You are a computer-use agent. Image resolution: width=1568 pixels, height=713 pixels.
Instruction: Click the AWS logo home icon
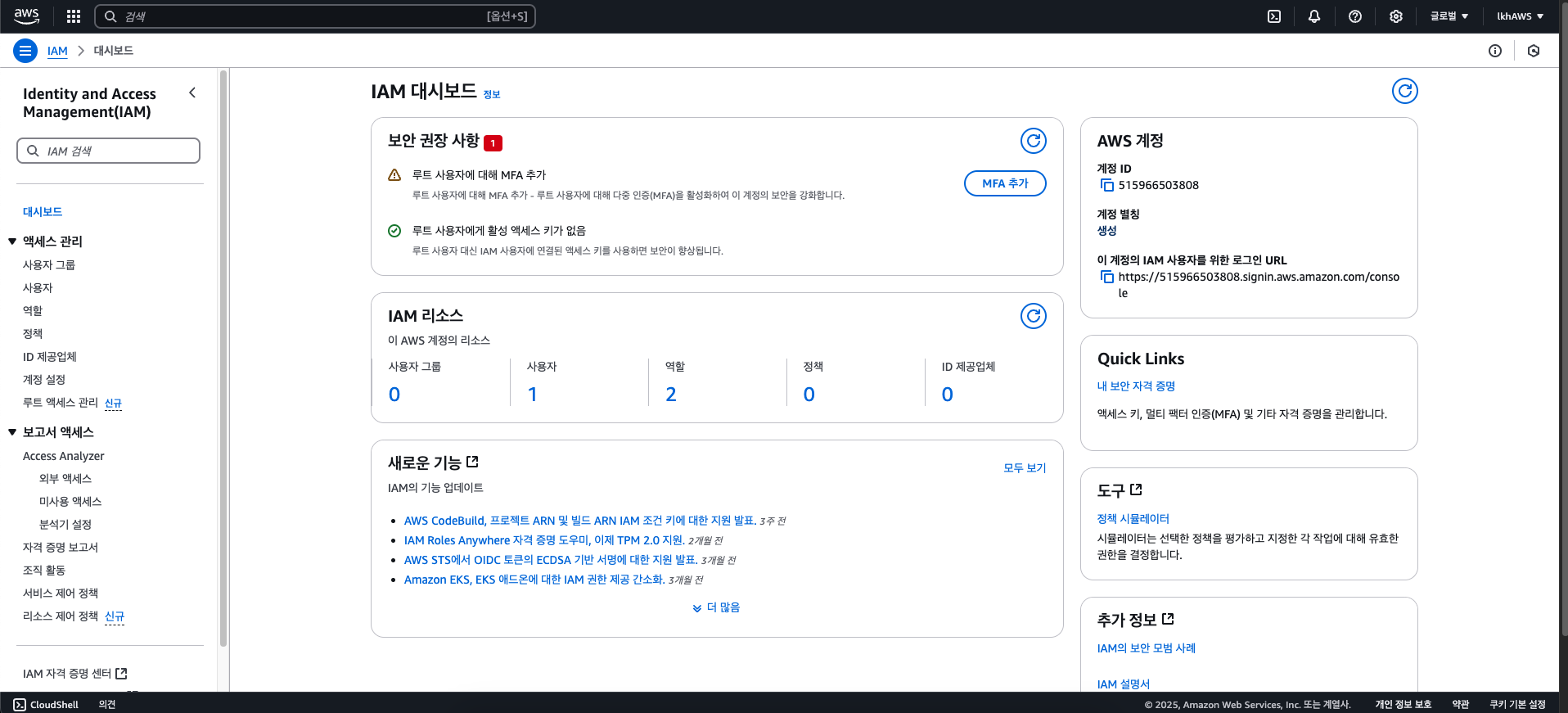(26, 16)
